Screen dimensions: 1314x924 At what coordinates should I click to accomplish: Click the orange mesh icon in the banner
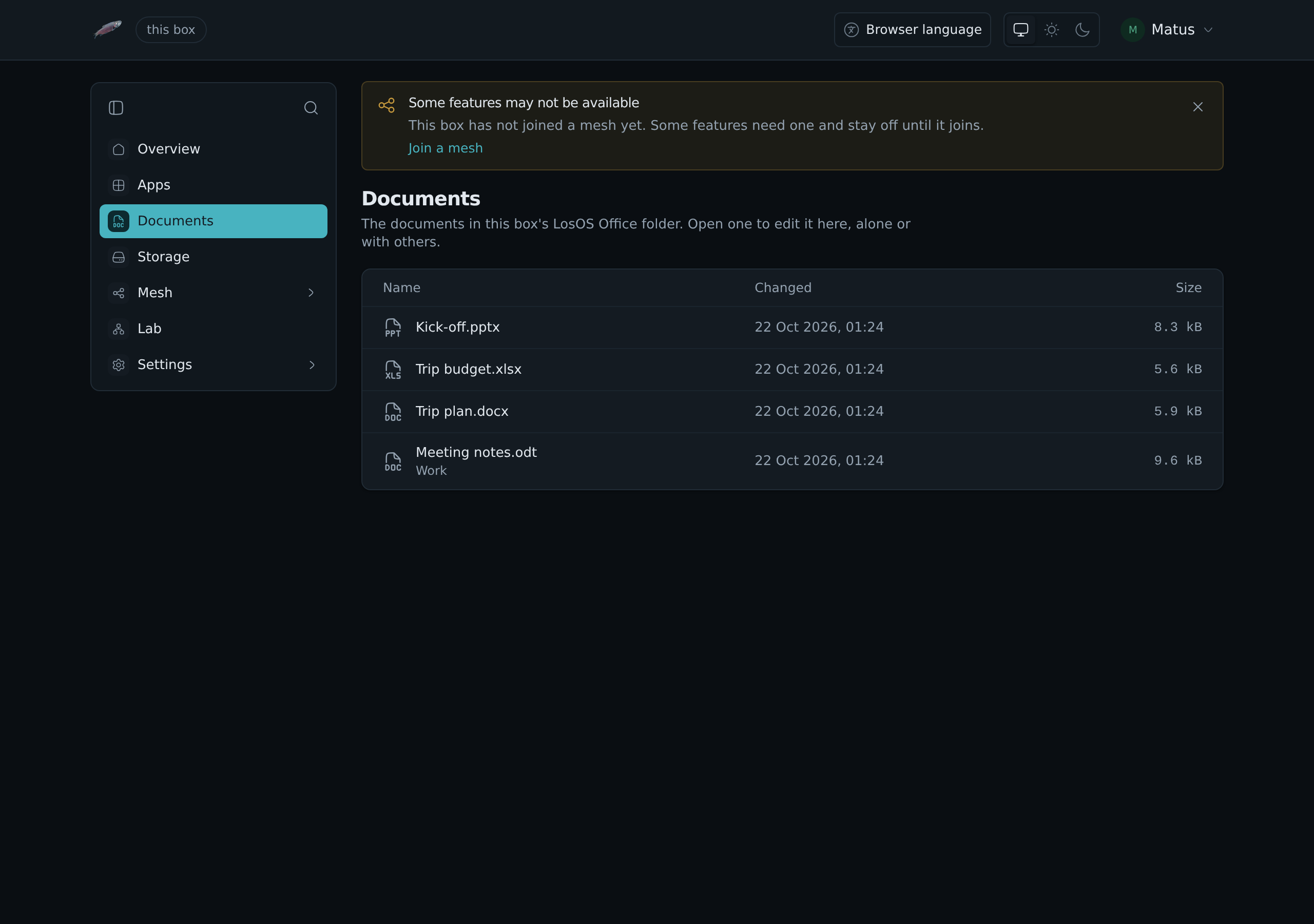coord(387,105)
